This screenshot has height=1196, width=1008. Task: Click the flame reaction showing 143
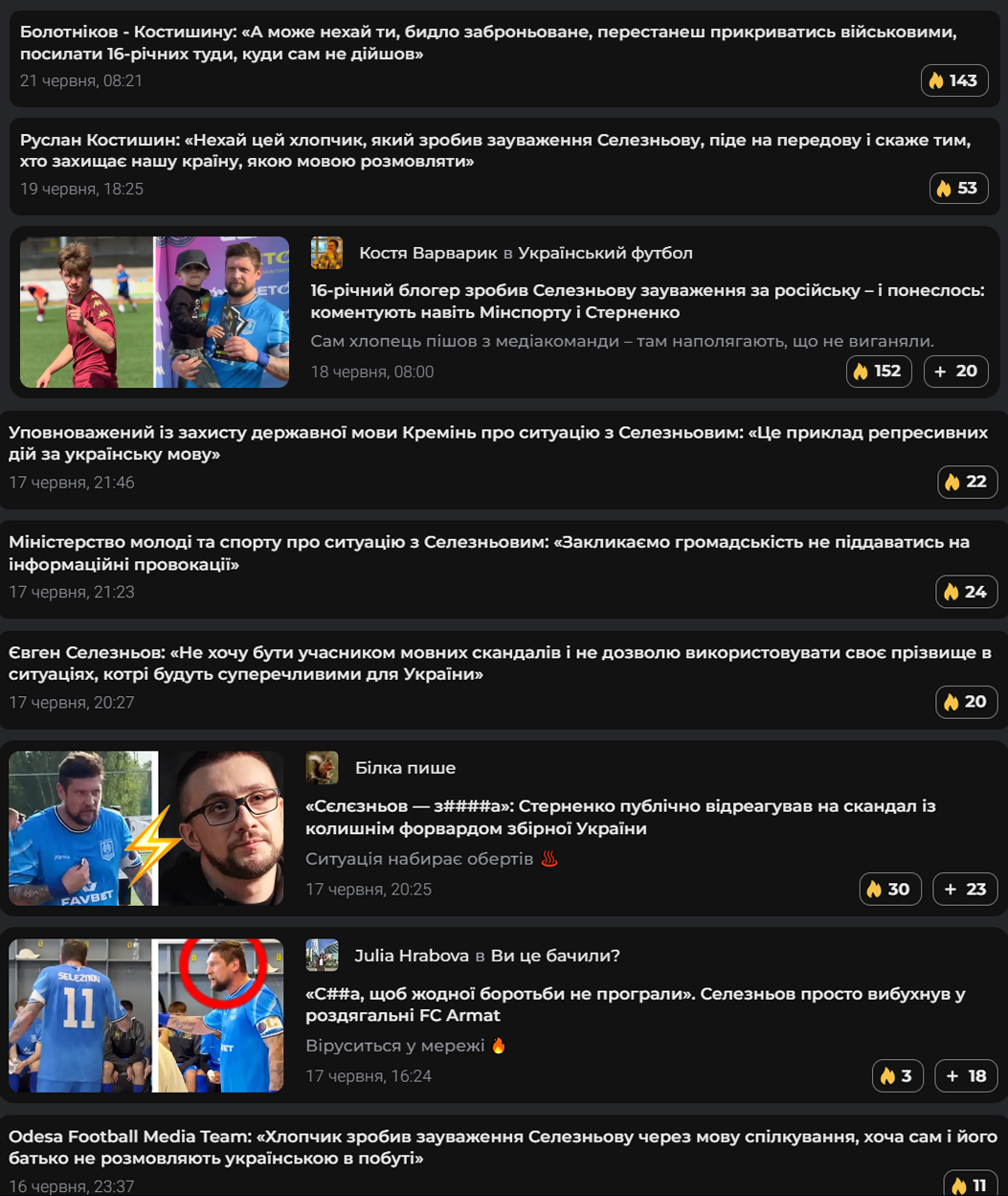coord(953,80)
